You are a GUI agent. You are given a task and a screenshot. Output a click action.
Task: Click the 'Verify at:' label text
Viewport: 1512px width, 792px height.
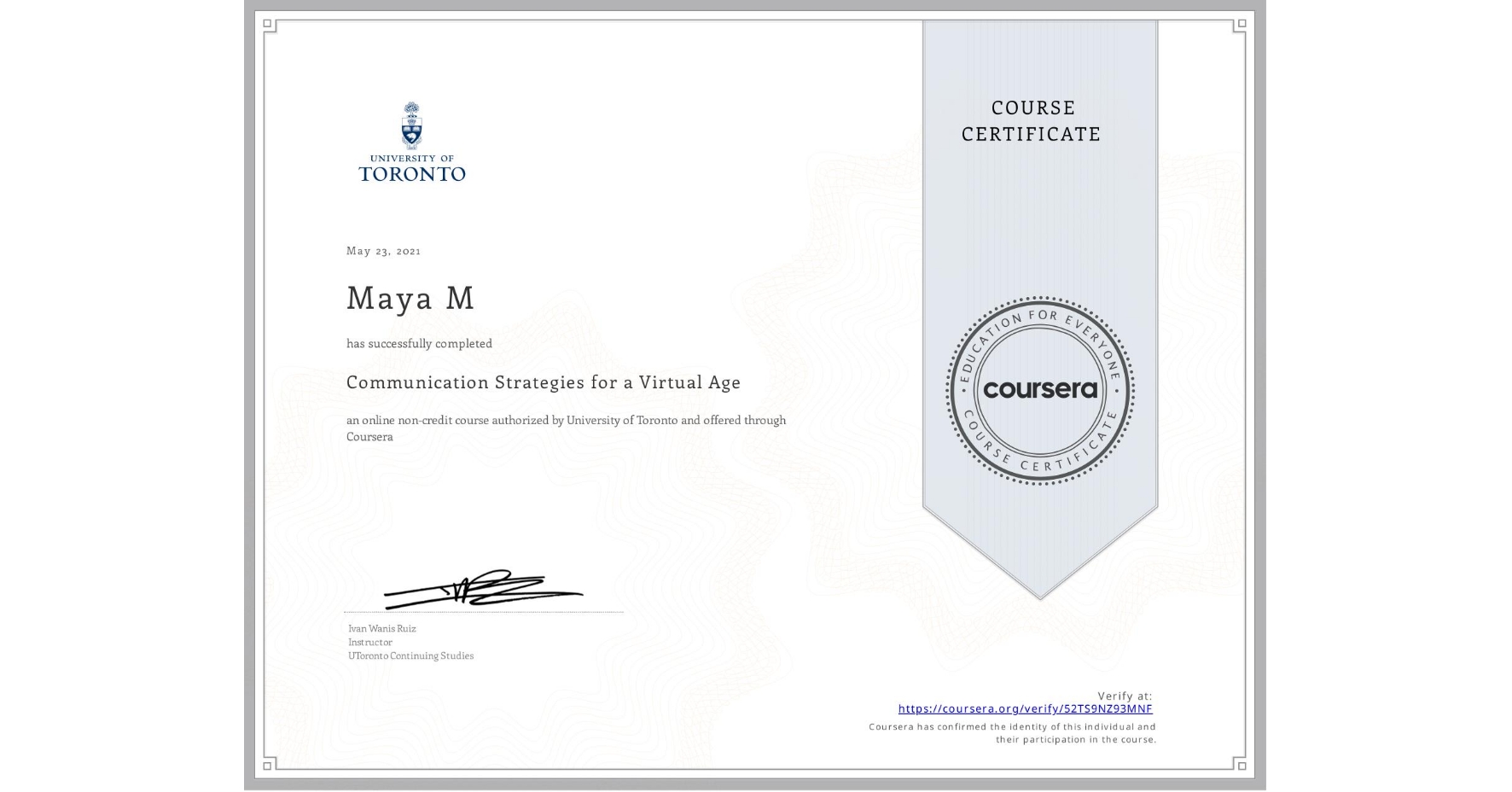pyautogui.click(x=1125, y=695)
